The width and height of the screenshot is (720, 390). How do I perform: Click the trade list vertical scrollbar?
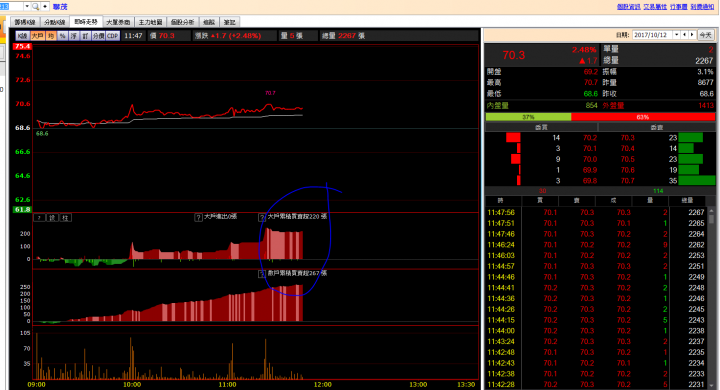point(711,298)
